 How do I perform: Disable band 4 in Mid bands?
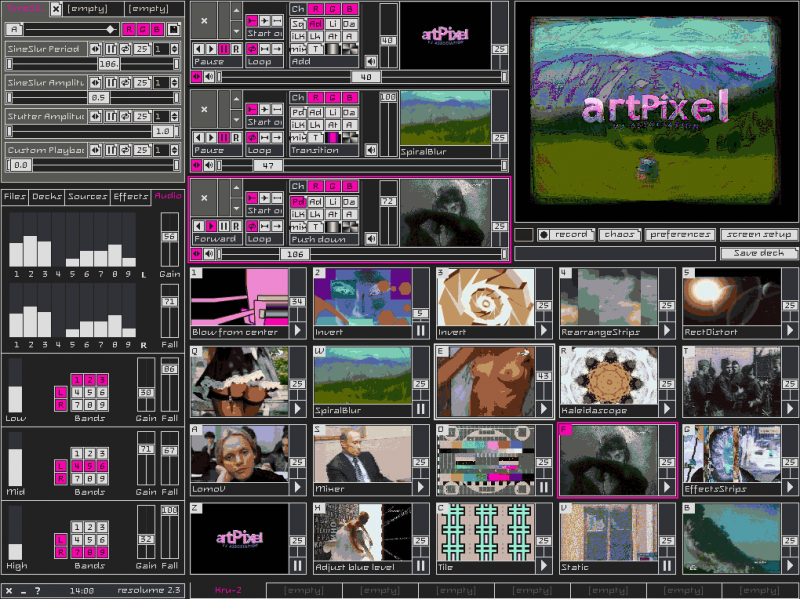coord(77,466)
